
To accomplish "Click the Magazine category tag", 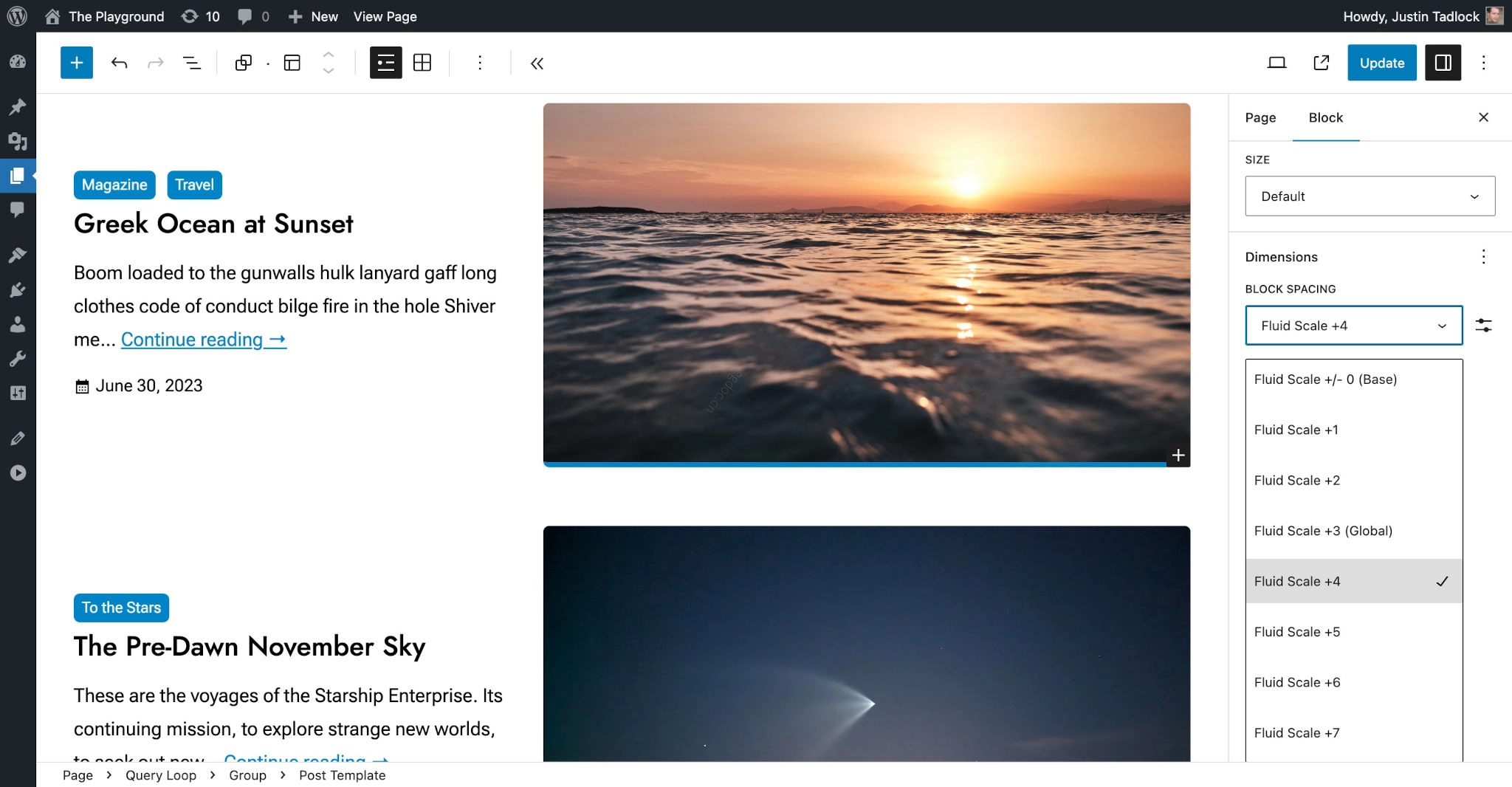I will click(x=114, y=185).
